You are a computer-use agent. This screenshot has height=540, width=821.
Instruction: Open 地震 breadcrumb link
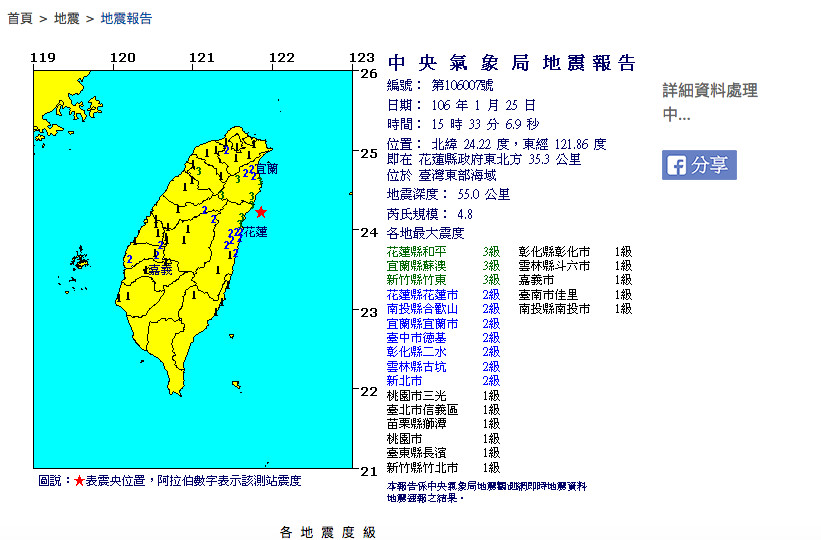67,19
